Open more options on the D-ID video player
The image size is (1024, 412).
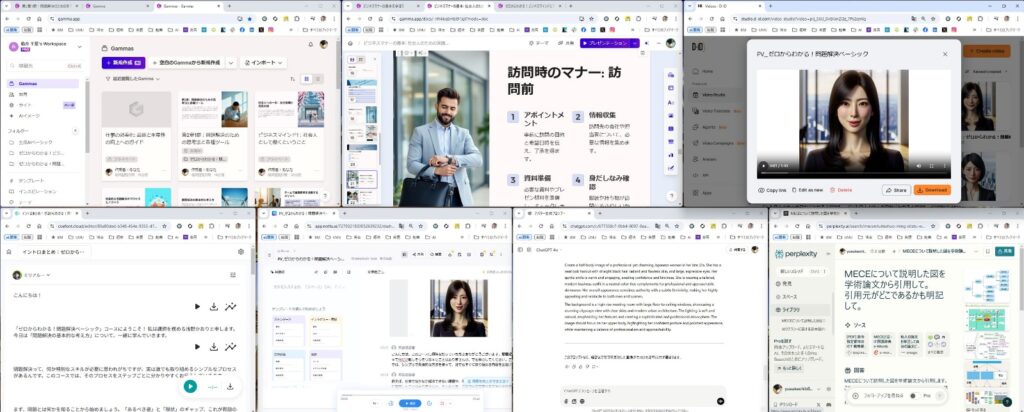coord(942,166)
